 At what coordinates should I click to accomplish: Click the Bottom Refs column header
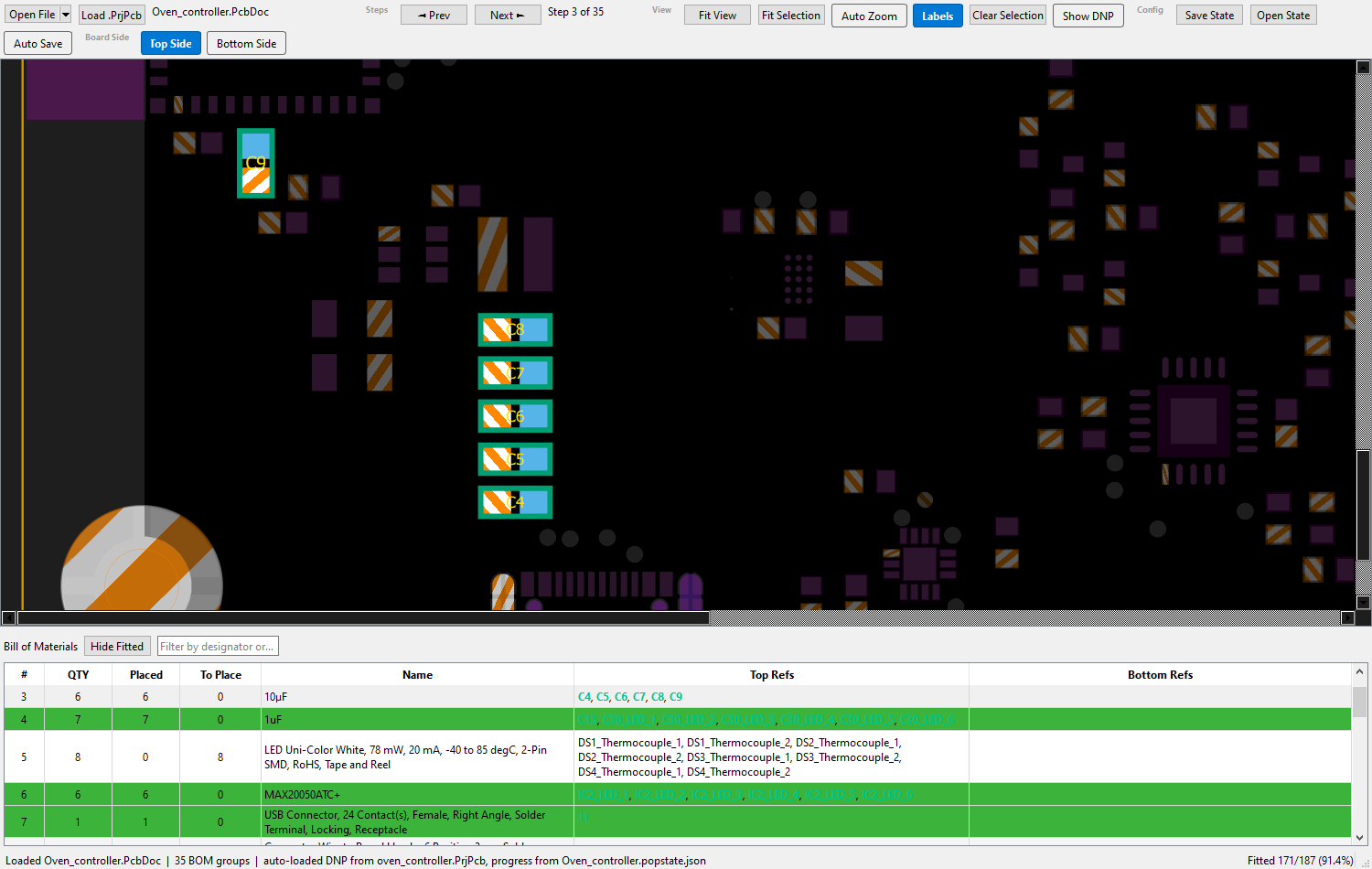(1160, 674)
